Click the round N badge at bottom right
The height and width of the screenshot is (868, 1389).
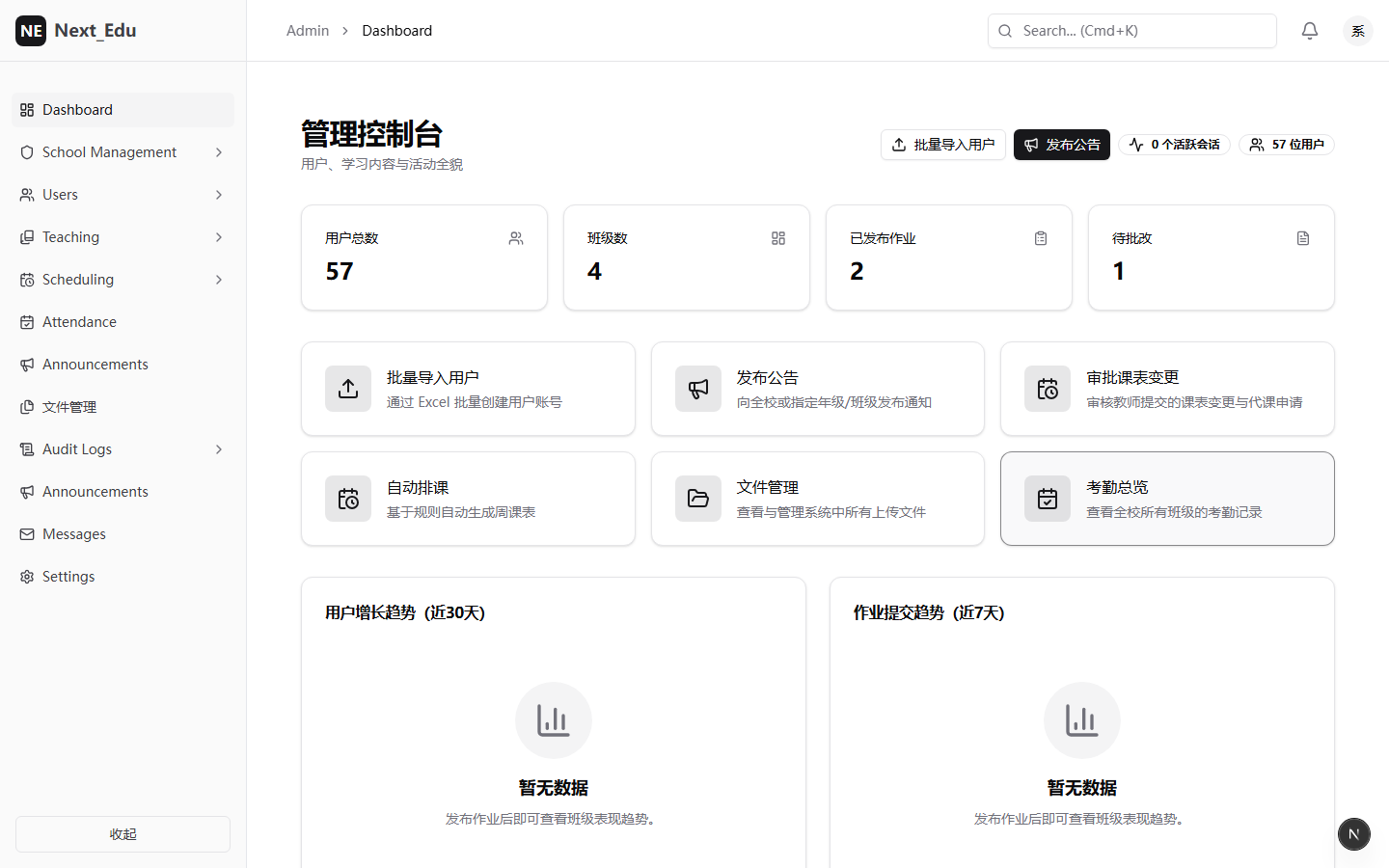point(1354,834)
